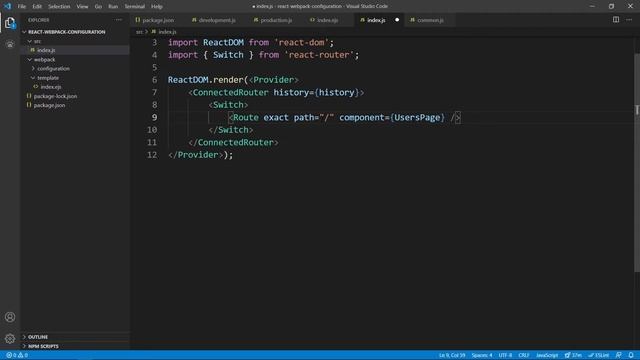Change line endings via CRLF
Screen dimensions: 640x360
(524, 355)
